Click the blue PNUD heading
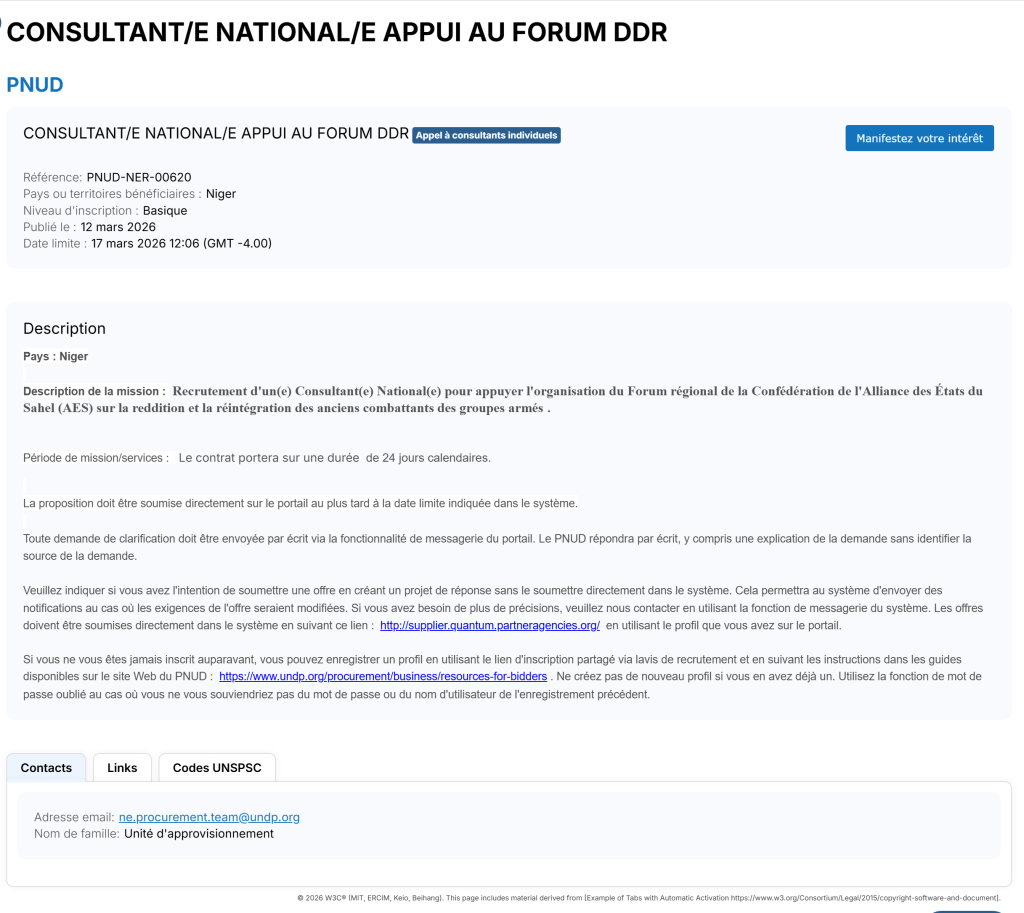Image resolution: width=1024 pixels, height=913 pixels. (x=35, y=85)
